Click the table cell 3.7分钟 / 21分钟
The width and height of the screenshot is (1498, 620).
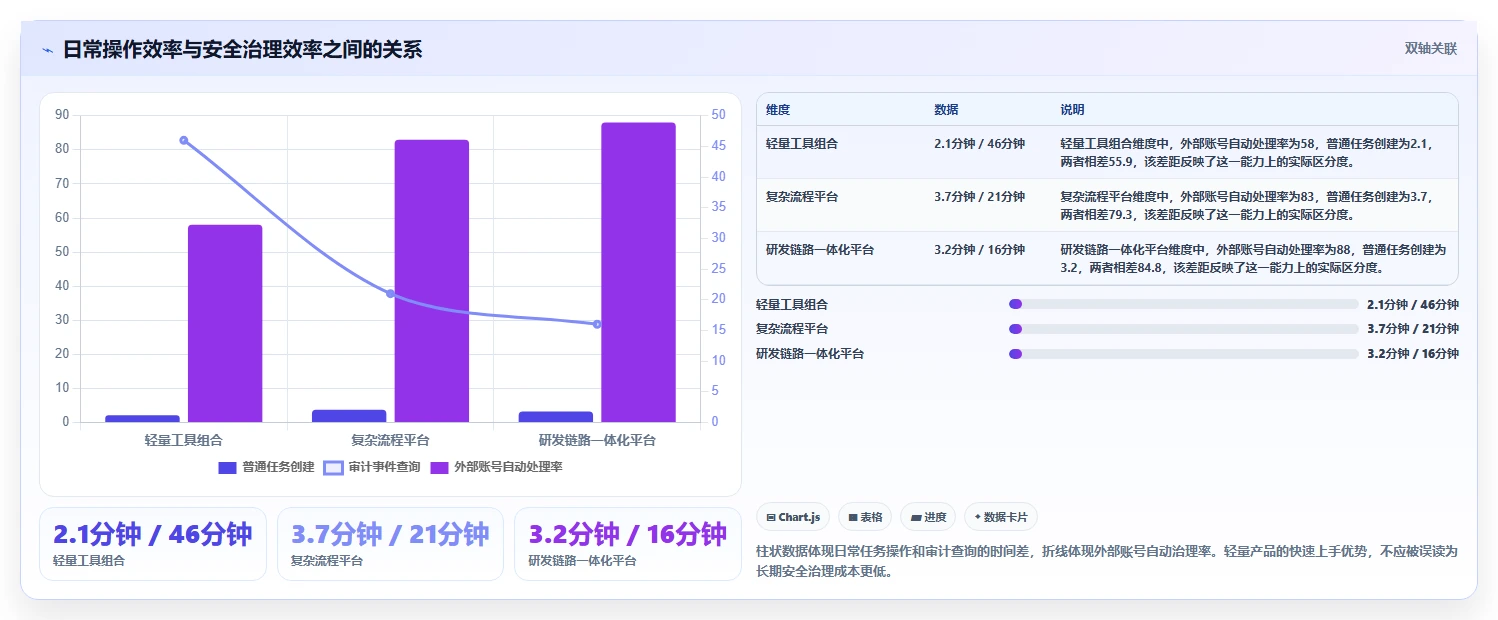(979, 197)
